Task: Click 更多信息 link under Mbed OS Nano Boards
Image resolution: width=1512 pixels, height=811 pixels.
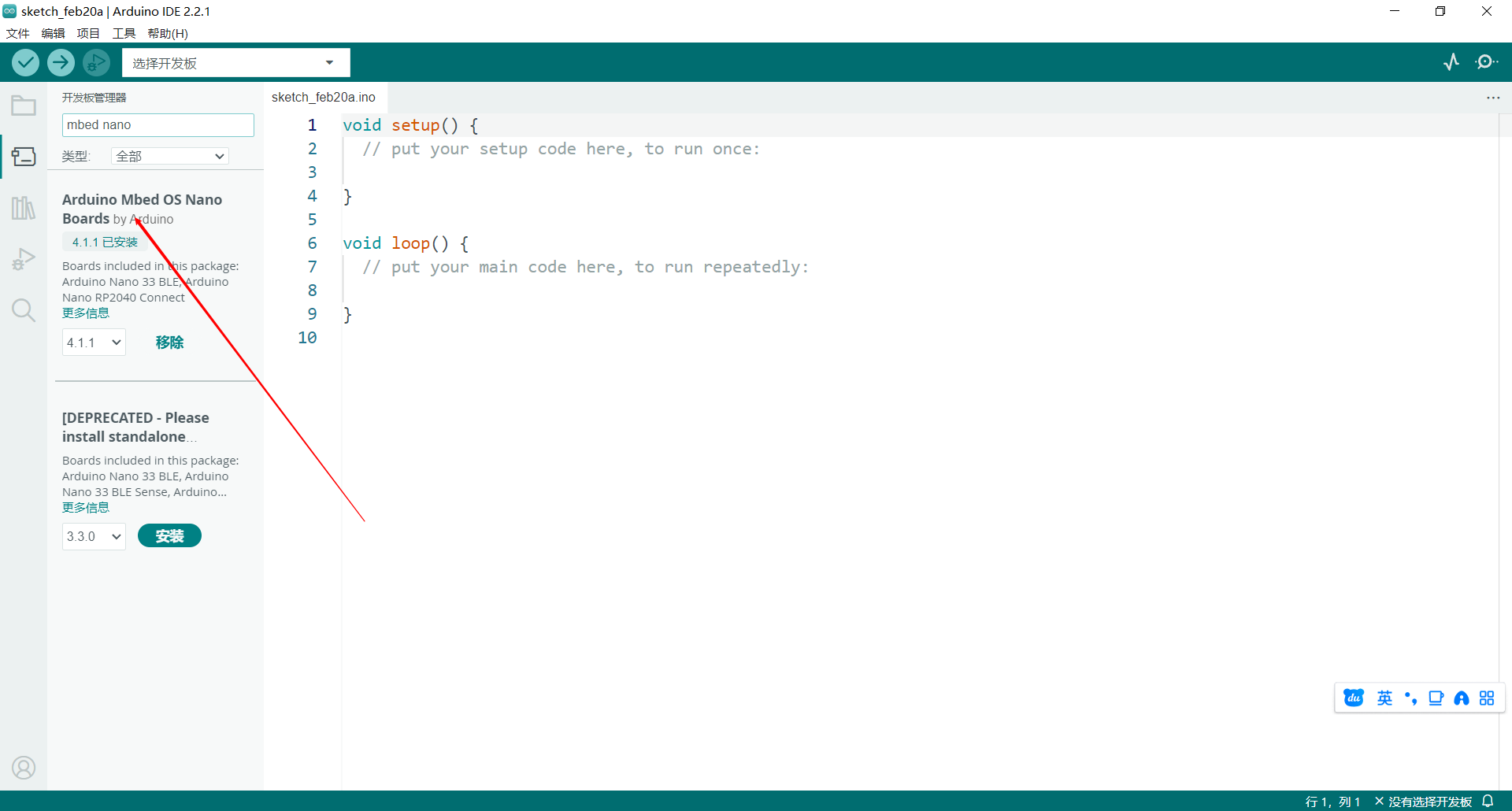Action: [x=86, y=313]
